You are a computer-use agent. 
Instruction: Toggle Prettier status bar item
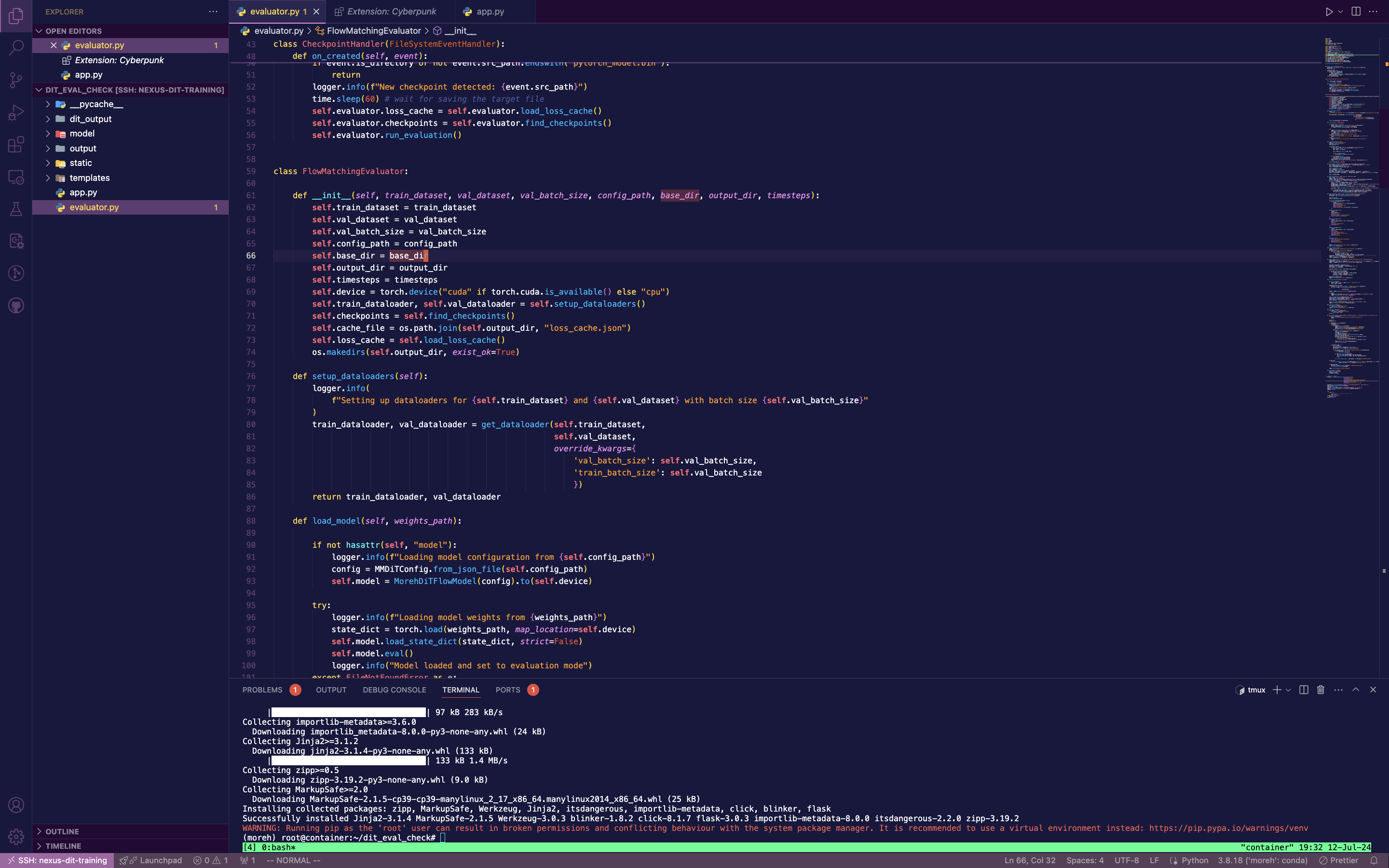(x=1338, y=860)
